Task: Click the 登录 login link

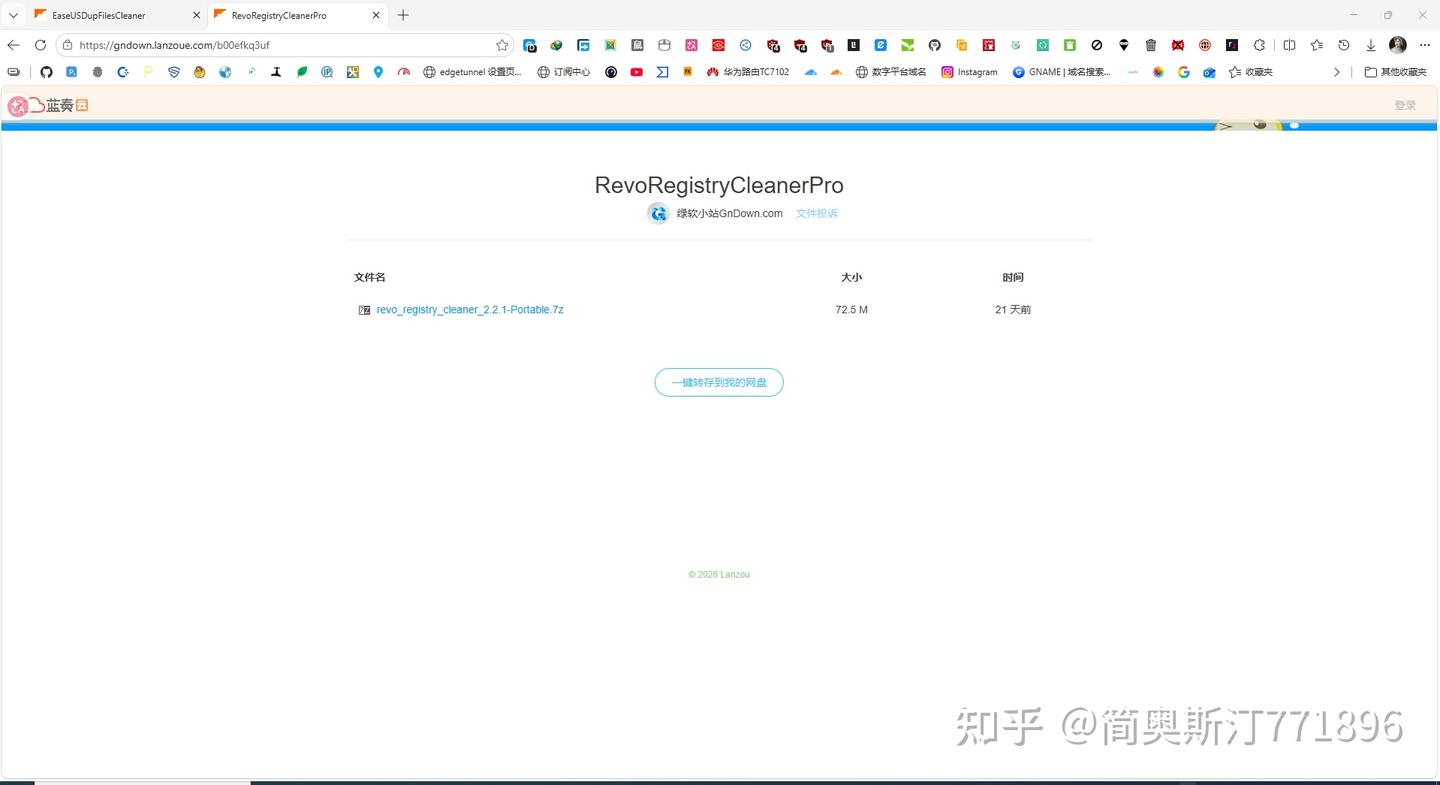Action: [x=1405, y=105]
